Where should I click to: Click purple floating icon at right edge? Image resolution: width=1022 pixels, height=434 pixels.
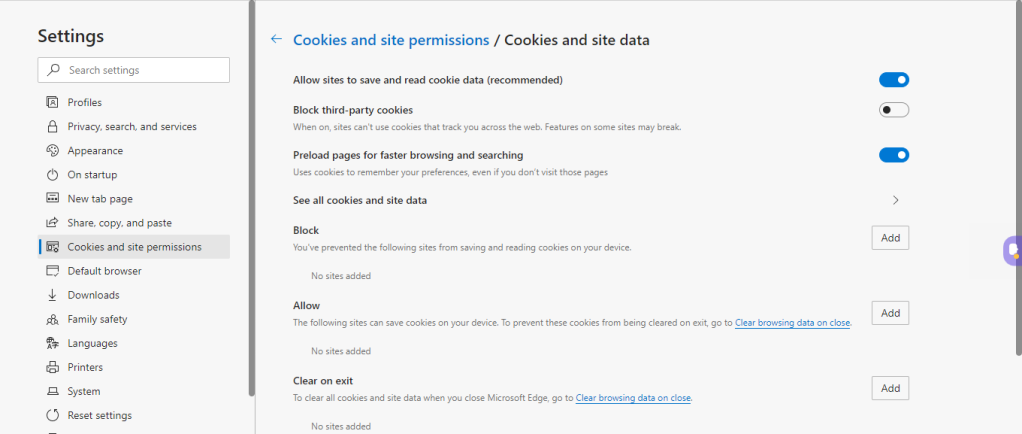click(1012, 250)
